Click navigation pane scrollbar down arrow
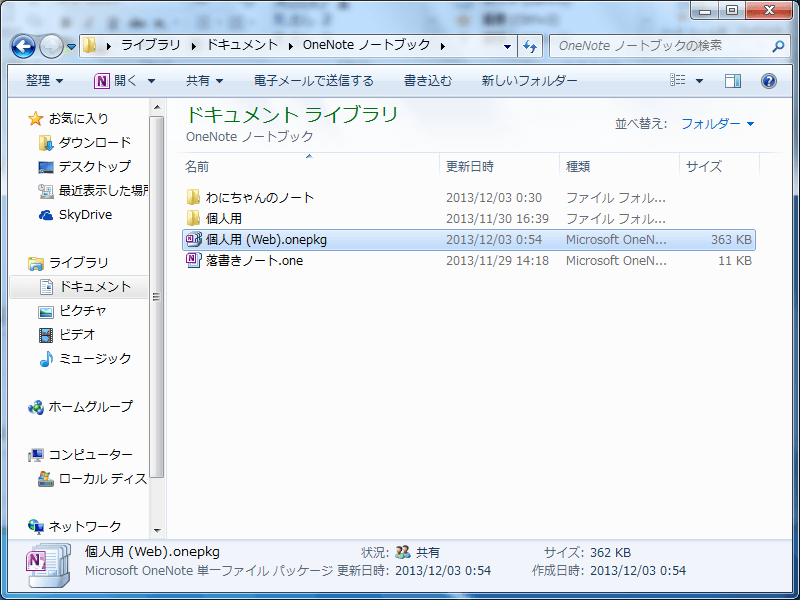800x600 pixels. point(157,531)
